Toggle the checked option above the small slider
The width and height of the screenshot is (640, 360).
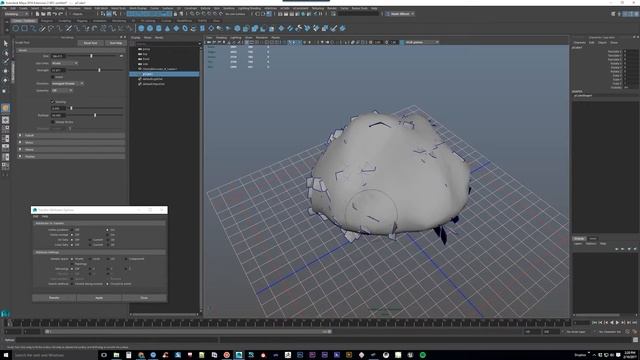point(53,102)
